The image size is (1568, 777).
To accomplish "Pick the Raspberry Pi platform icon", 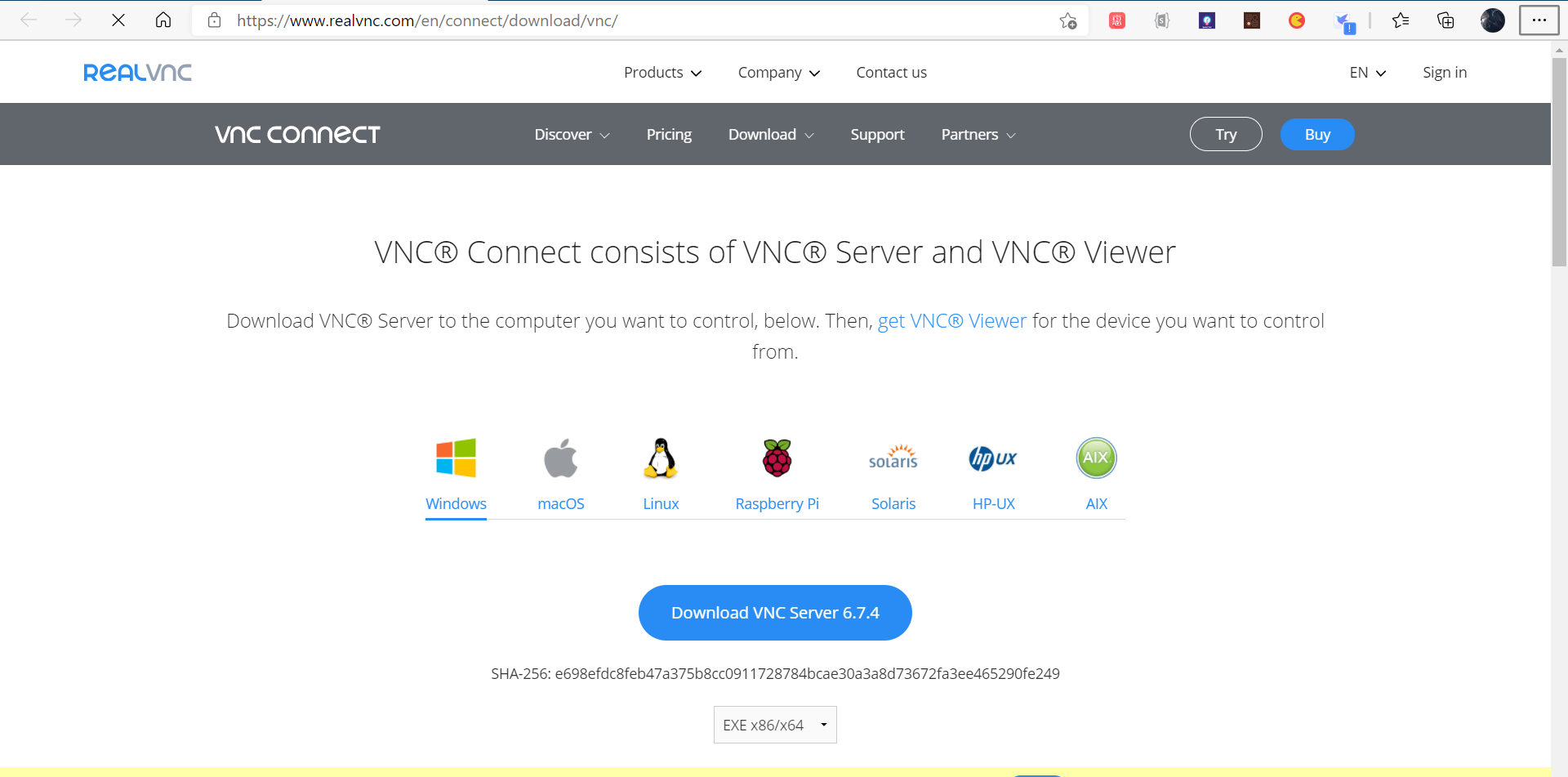I will [776, 458].
